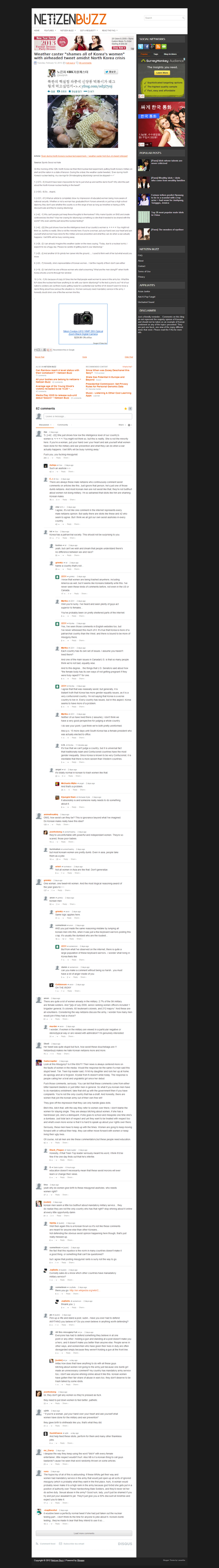Click the Nikon Coolpix camera ad thumbnail
219x1568 pixels.
83,318
